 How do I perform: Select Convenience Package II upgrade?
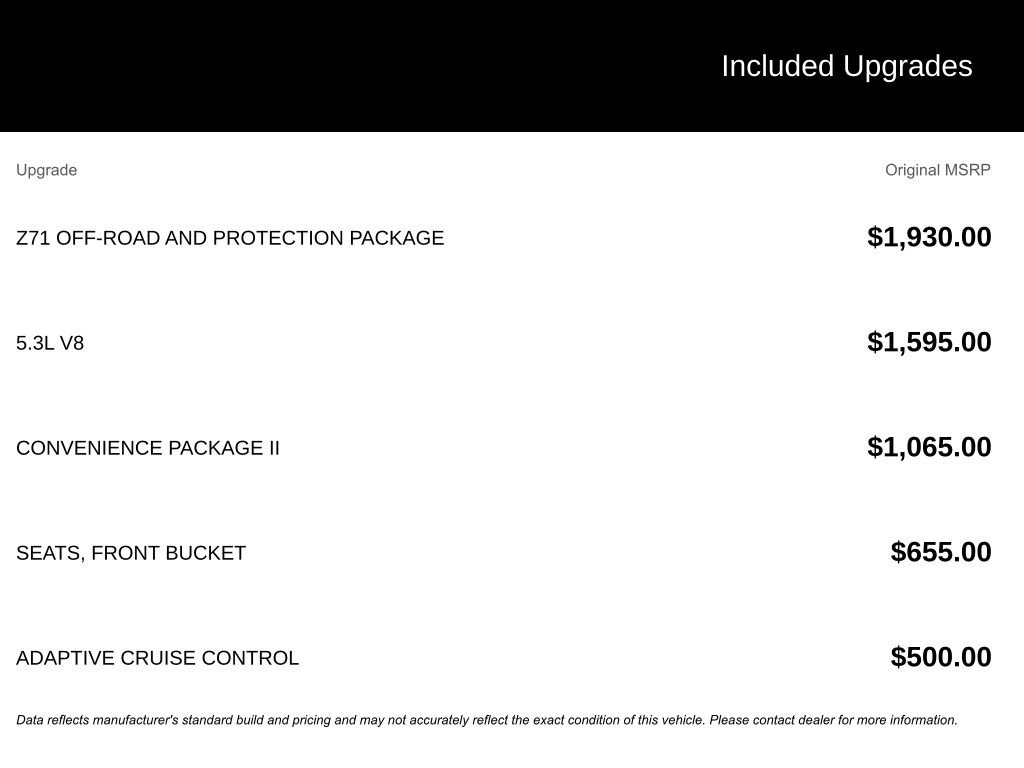tap(148, 448)
